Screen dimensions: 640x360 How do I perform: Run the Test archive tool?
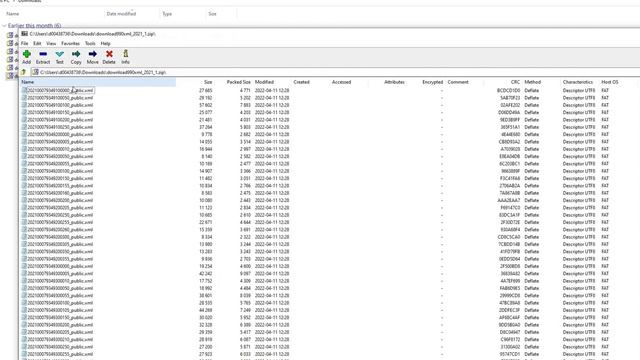[x=60, y=57]
